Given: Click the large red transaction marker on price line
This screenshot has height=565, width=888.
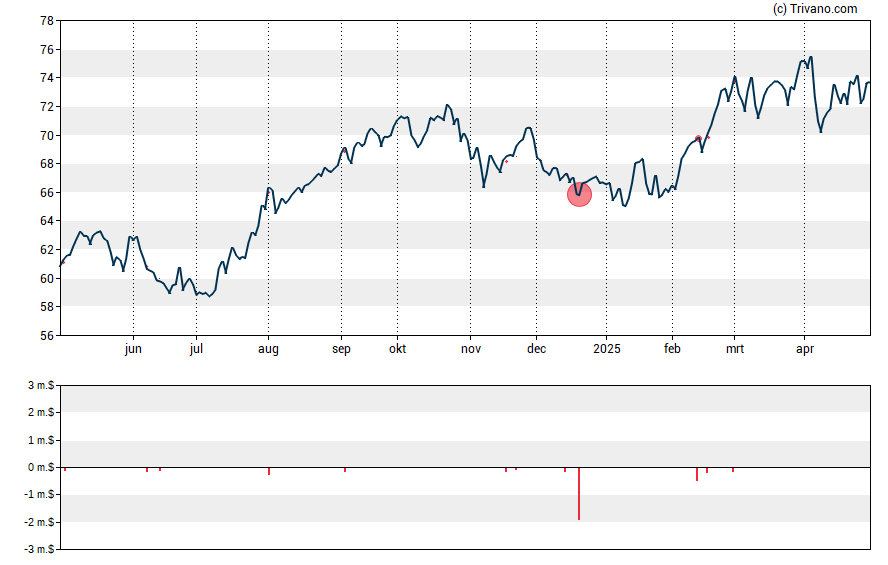Looking at the screenshot, I should click(x=579, y=194).
